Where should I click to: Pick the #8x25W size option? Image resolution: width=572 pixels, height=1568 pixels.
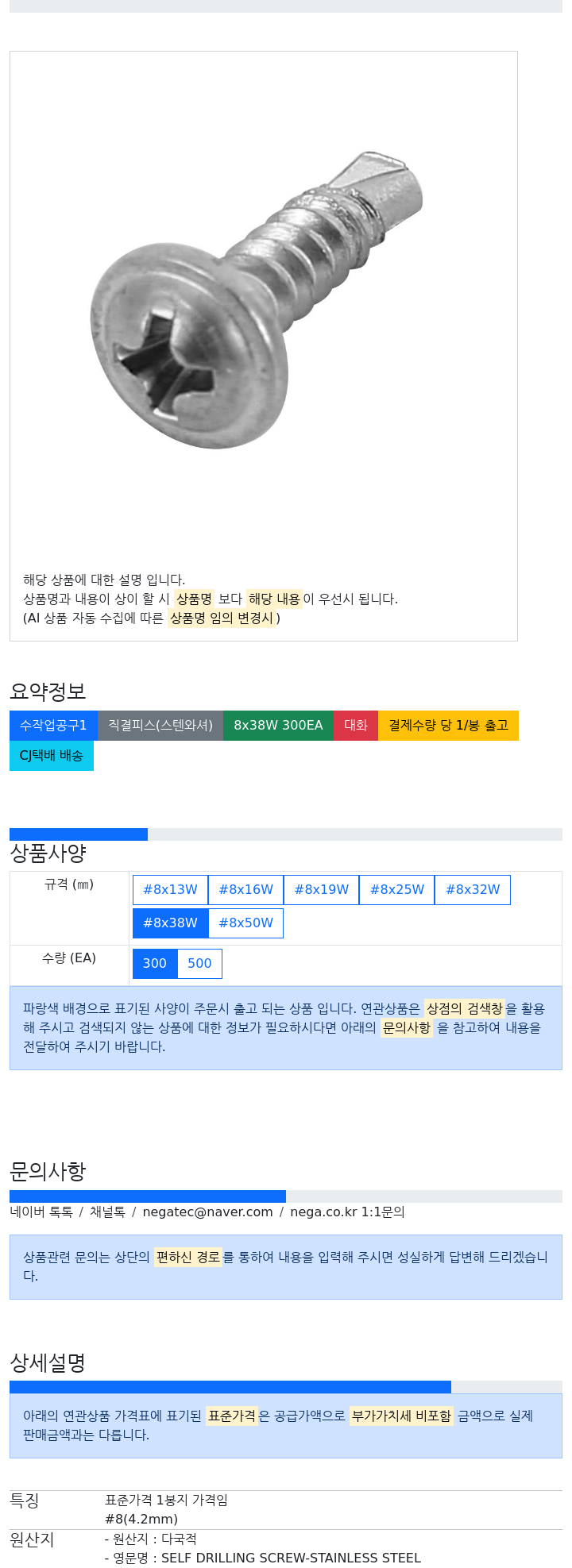click(x=396, y=890)
